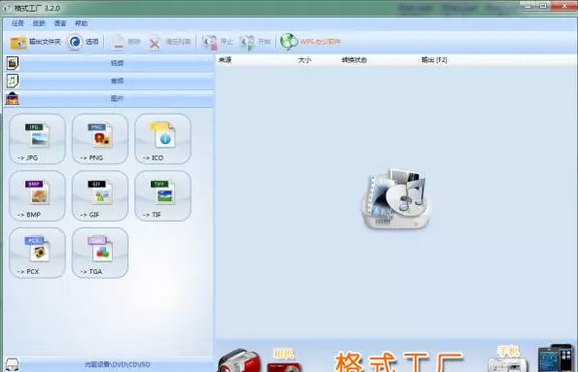
Task: Open the Task menu
Action: pos(18,23)
